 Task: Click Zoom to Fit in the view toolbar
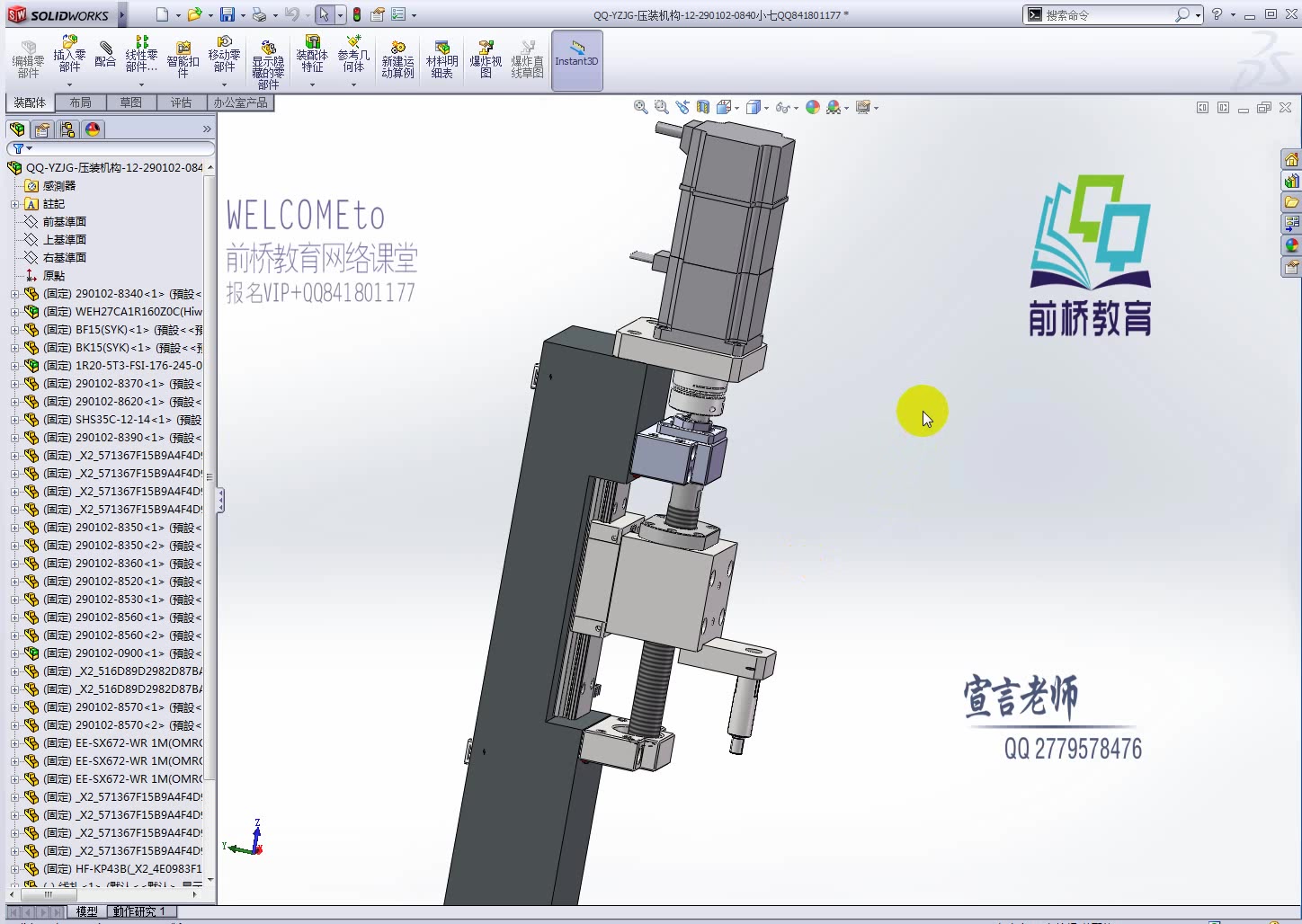pyautogui.click(x=640, y=107)
